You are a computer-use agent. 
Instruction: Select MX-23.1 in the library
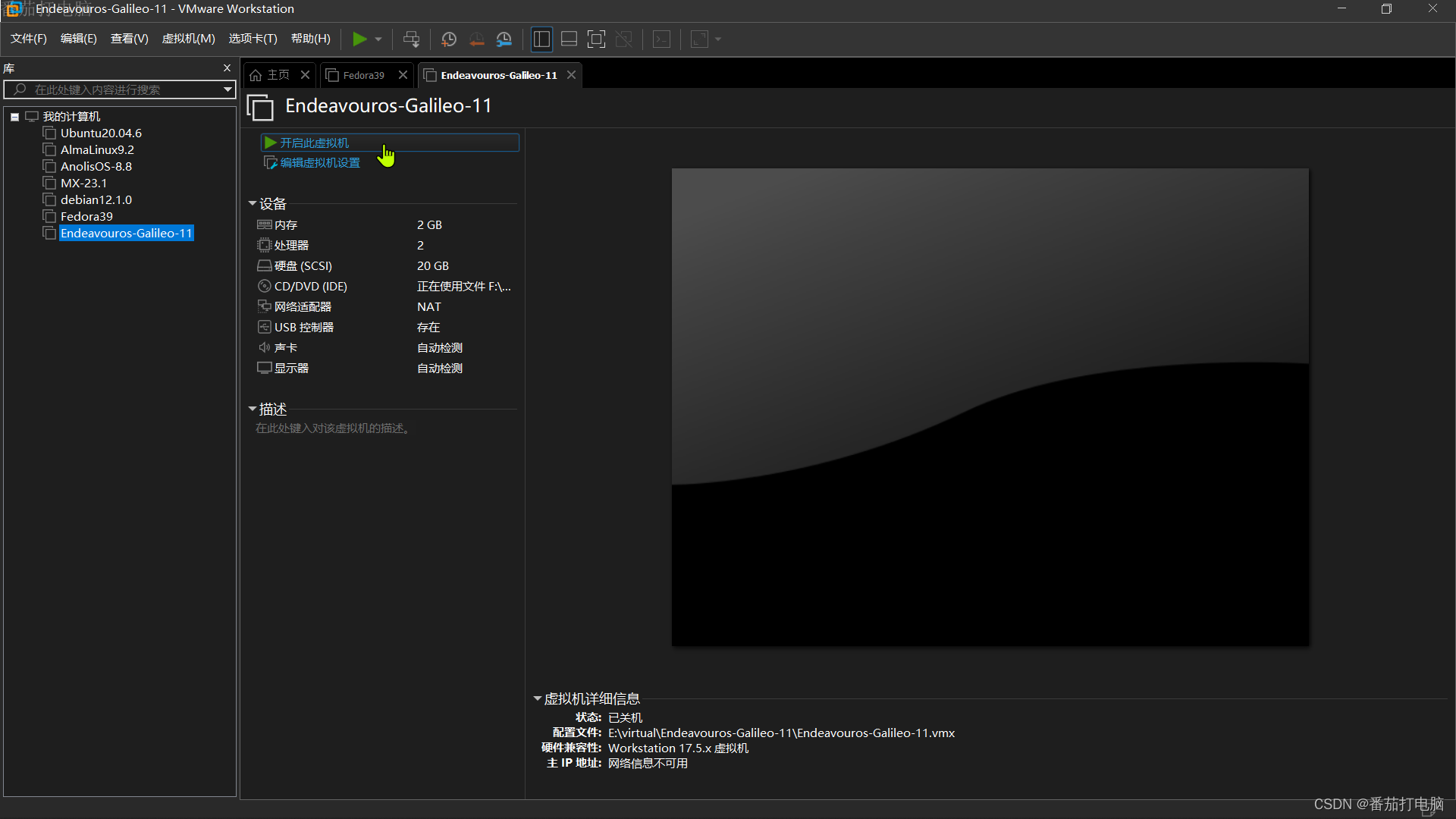[83, 184]
